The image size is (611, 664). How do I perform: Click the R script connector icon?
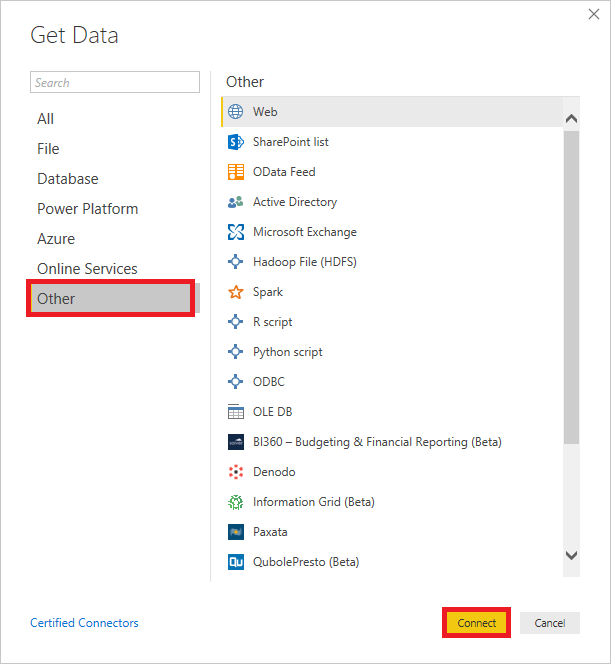pyautogui.click(x=235, y=322)
